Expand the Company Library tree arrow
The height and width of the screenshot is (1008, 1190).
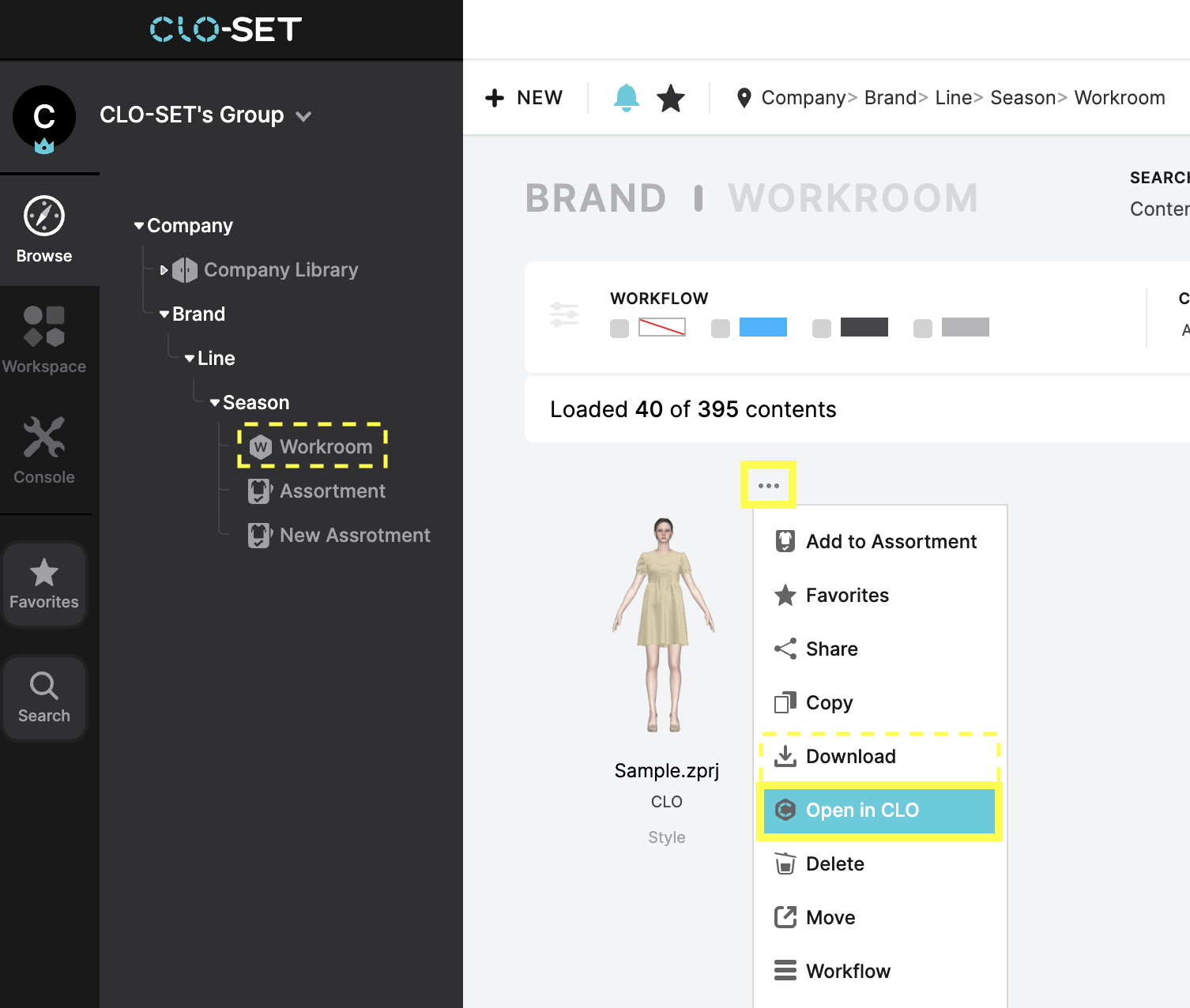164,270
